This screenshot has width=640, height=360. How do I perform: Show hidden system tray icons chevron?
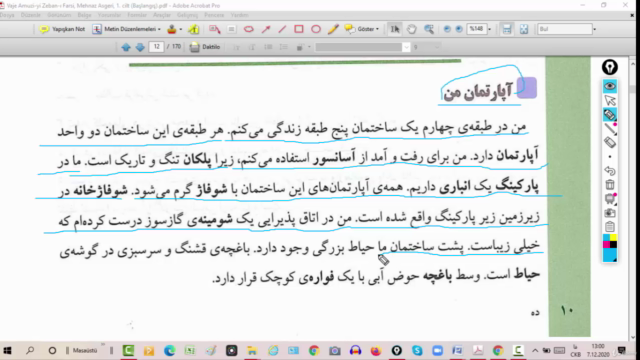535,351
